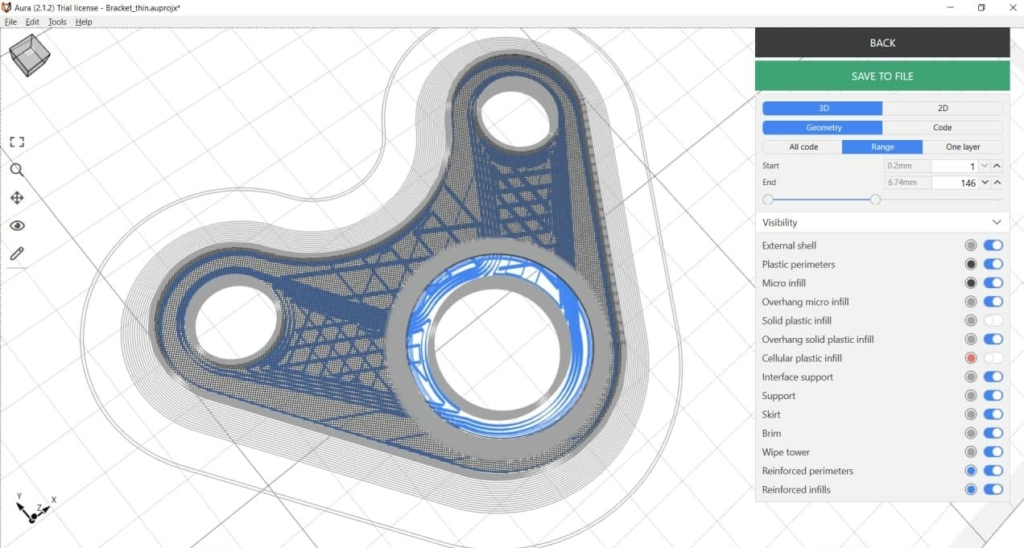Click the Aura app logo icon

tap(7, 7)
